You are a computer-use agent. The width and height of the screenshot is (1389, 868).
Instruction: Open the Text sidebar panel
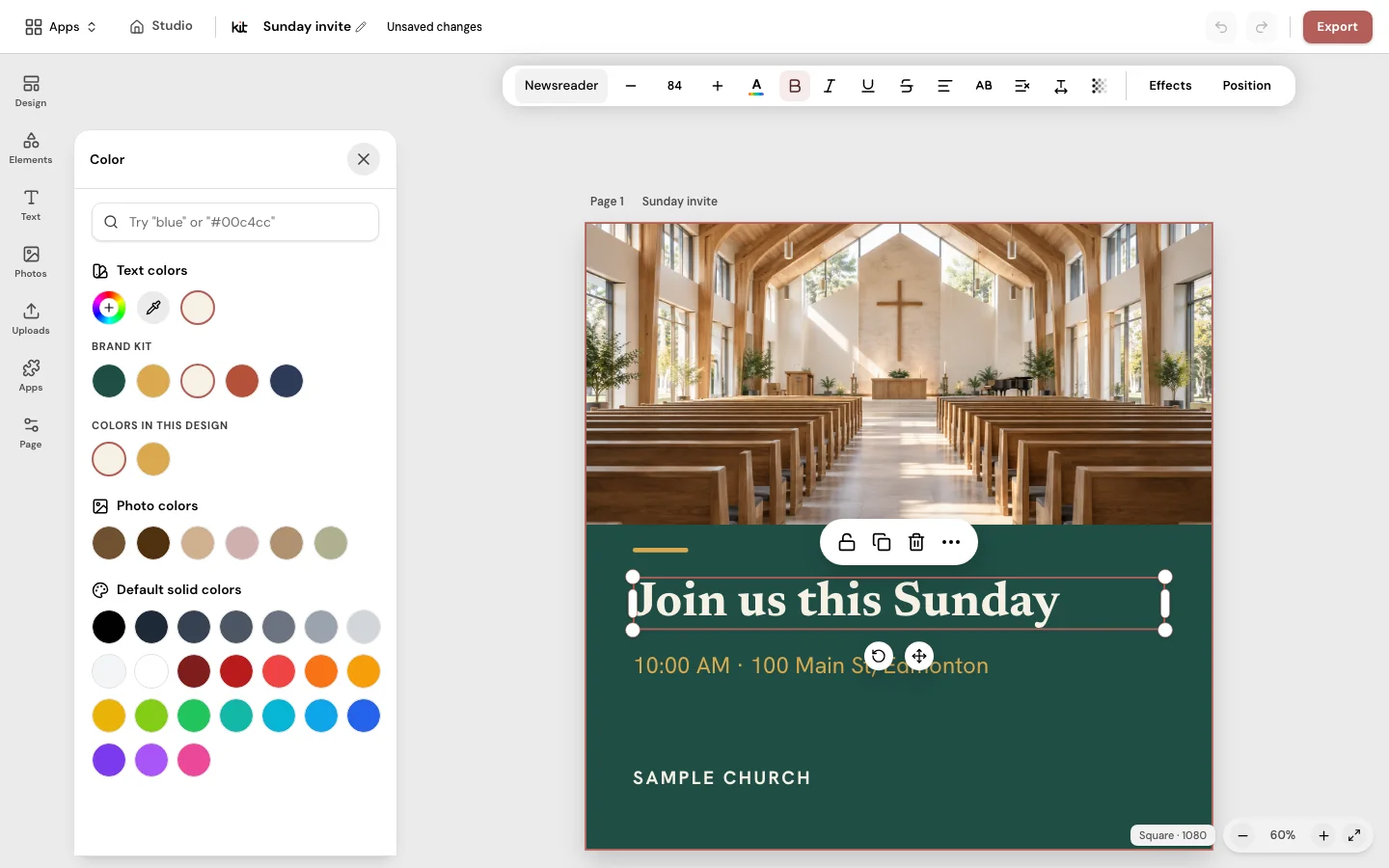click(31, 204)
